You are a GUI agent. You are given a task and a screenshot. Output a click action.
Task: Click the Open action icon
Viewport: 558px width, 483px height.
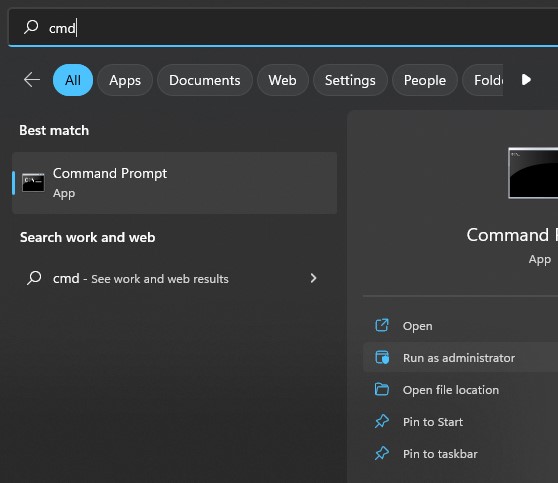(382, 325)
